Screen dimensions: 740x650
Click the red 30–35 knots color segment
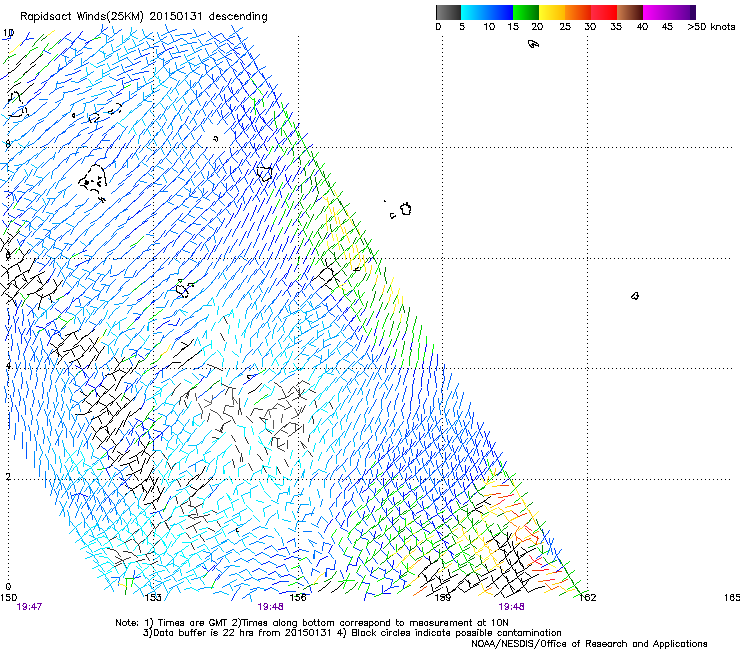604,12
